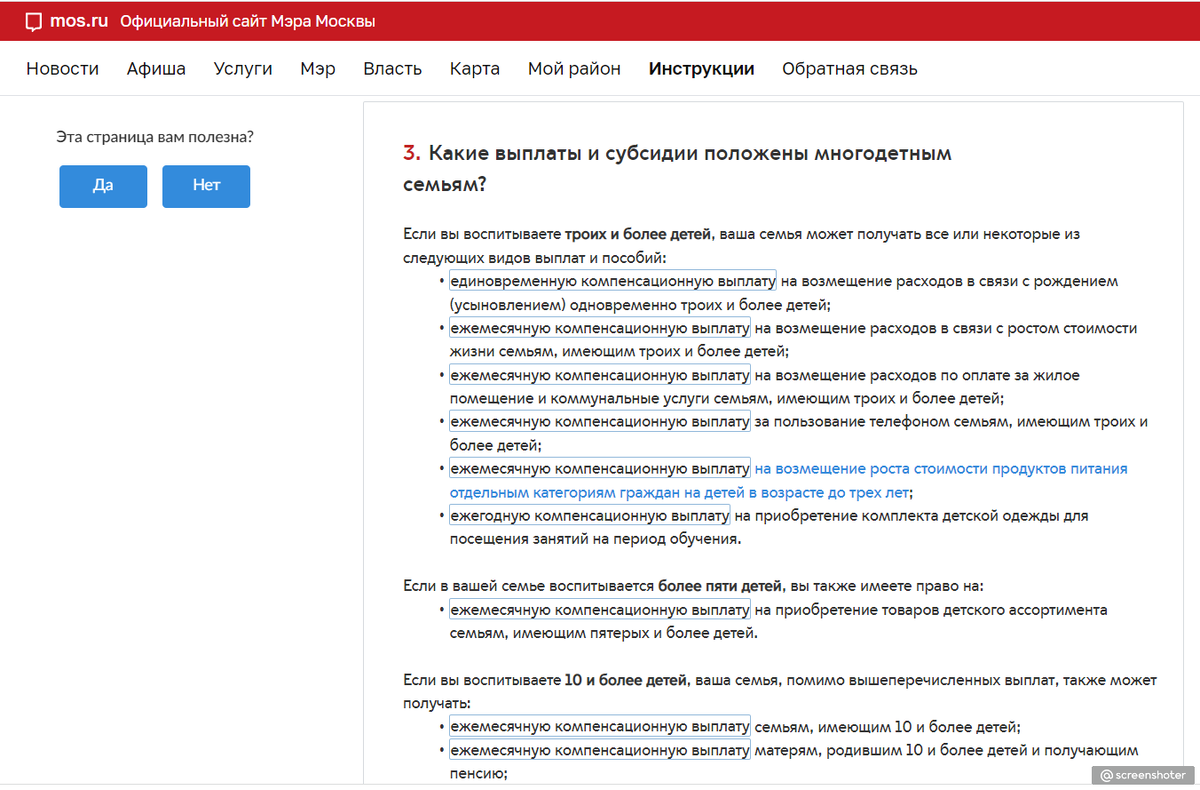Screen dimensions: 1200x790
Task: Click the mos.ru logo icon
Action: pyautogui.click(x=33, y=21)
